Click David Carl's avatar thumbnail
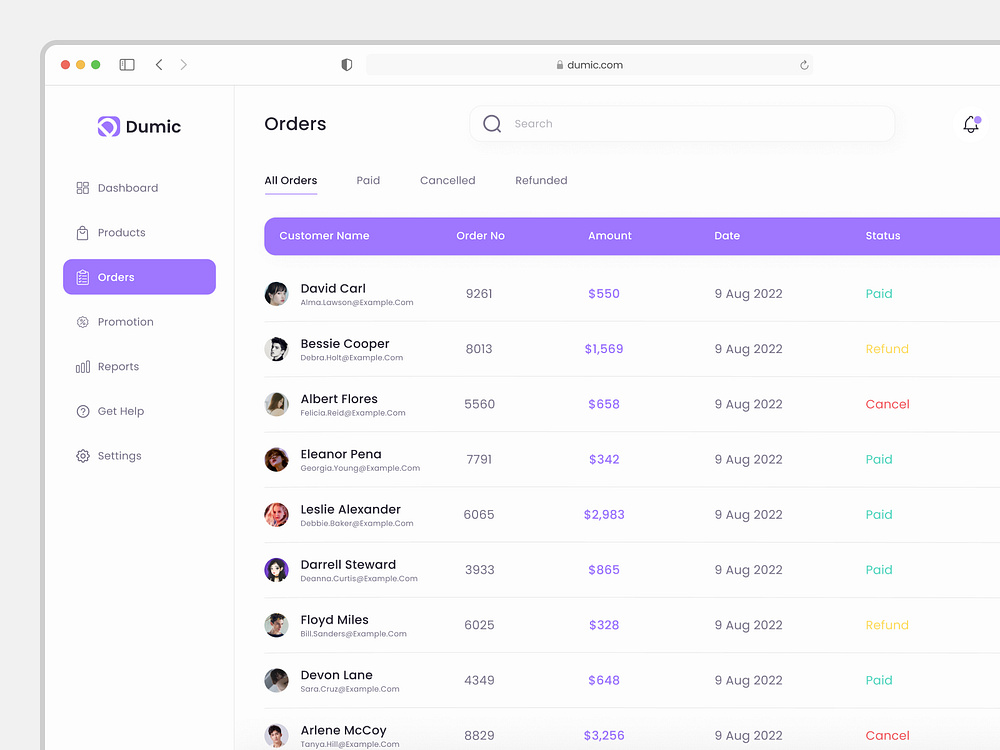The height and width of the screenshot is (750, 1000). (x=276, y=294)
